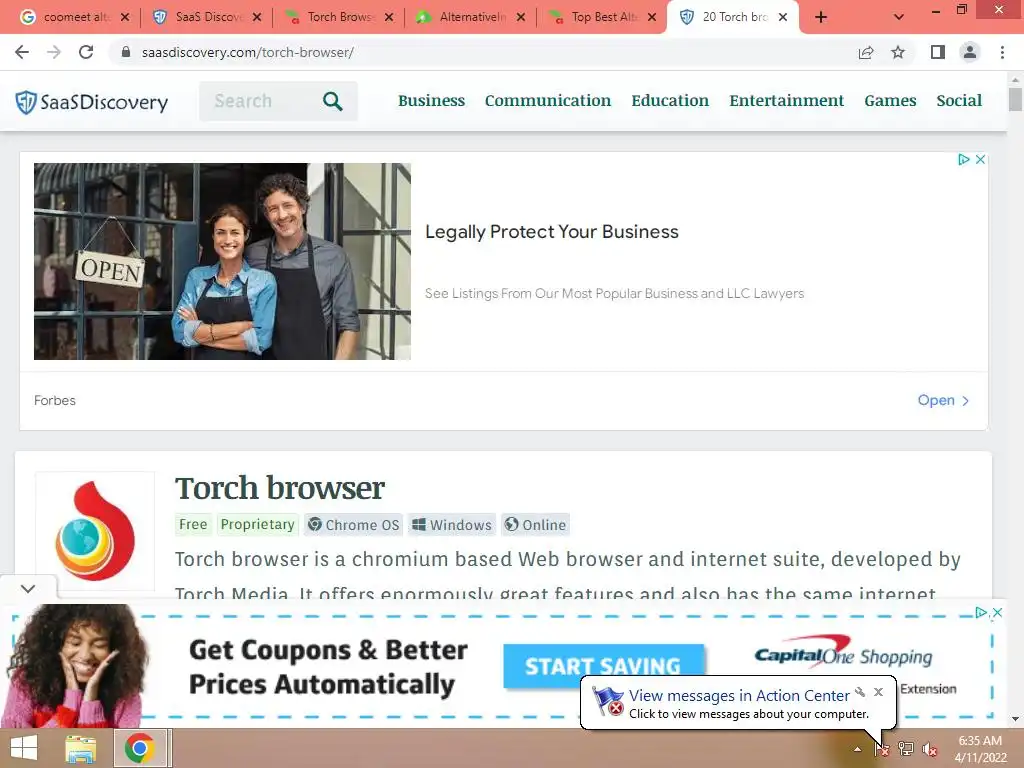
Task: Go back to the previous page
Action: click(x=22, y=52)
